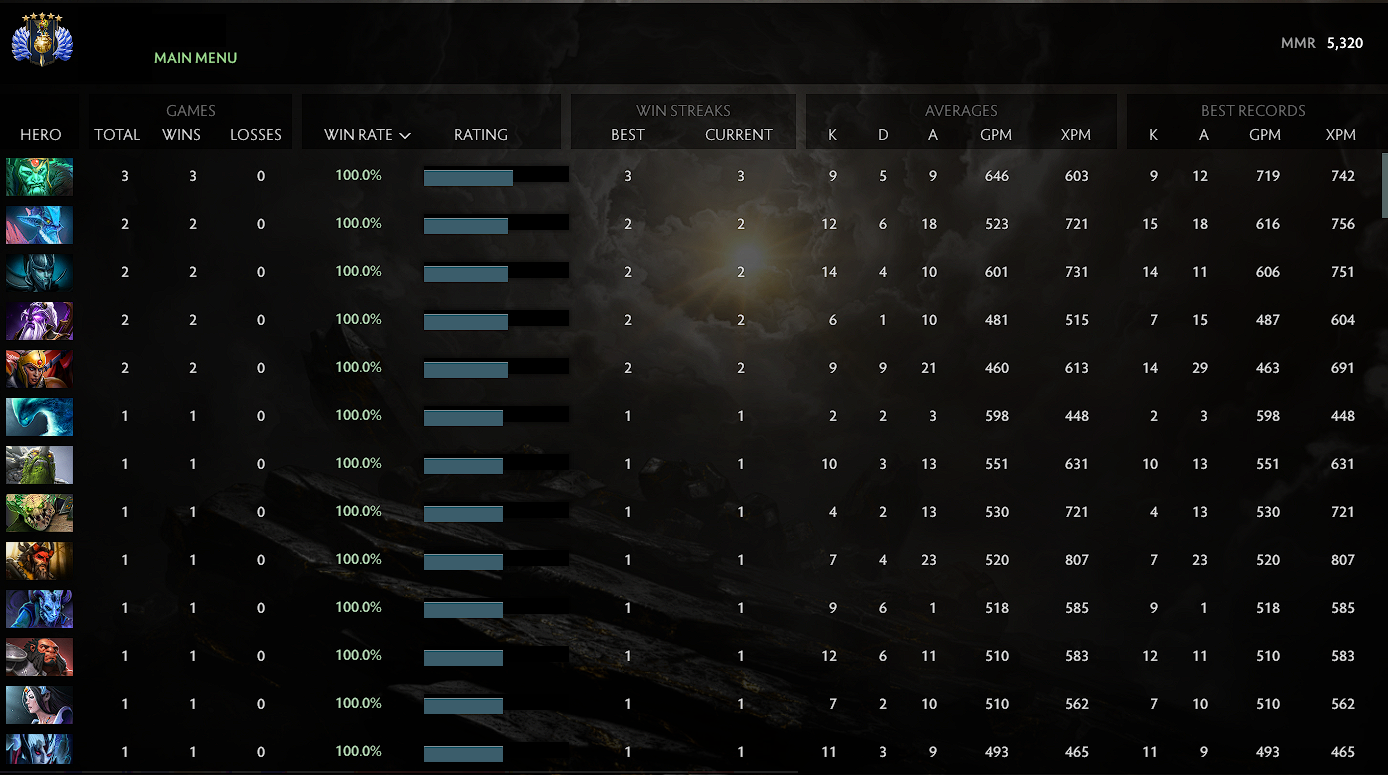Select the Morphling hero portrait
Image resolution: width=1388 pixels, height=775 pixels.
40,417
